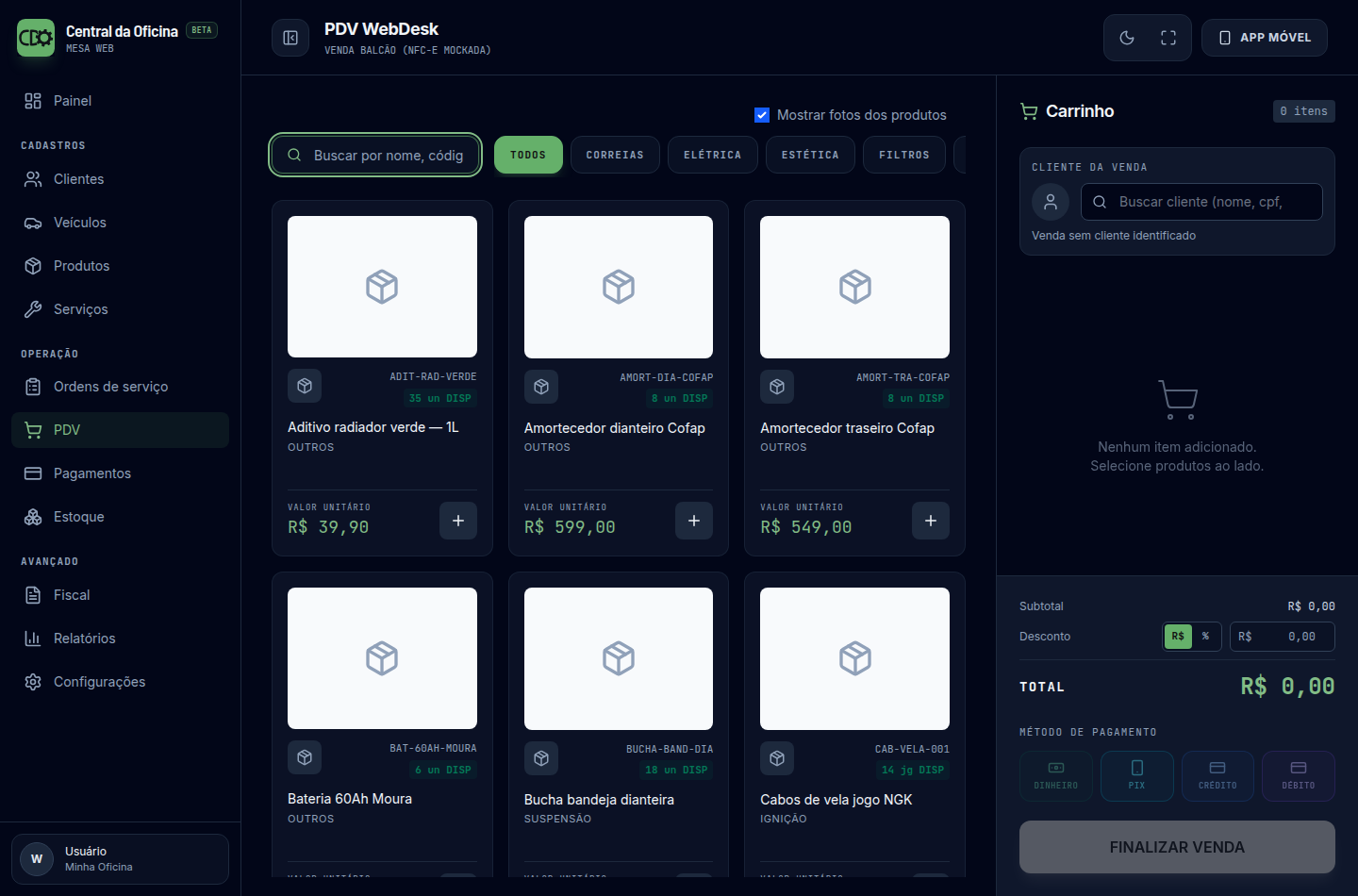Screen dimensions: 1358x896
Task: Click the box icon beside BUCHA-BAND-DIA
Action: (x=541, y=757)
